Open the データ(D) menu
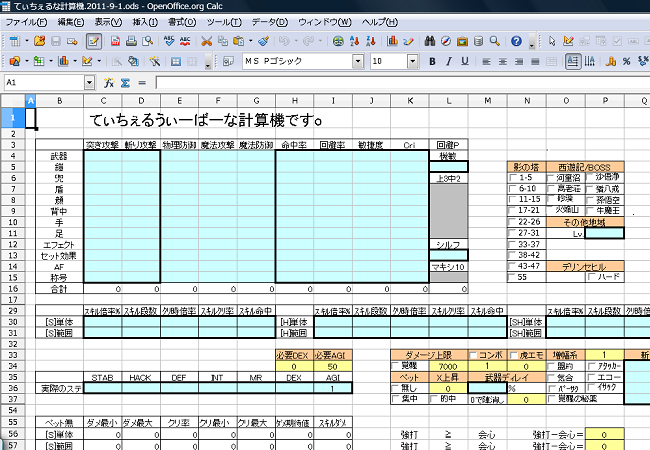This screenshot has height=450, width=650. pyautogui.click(x=268, y=21)
